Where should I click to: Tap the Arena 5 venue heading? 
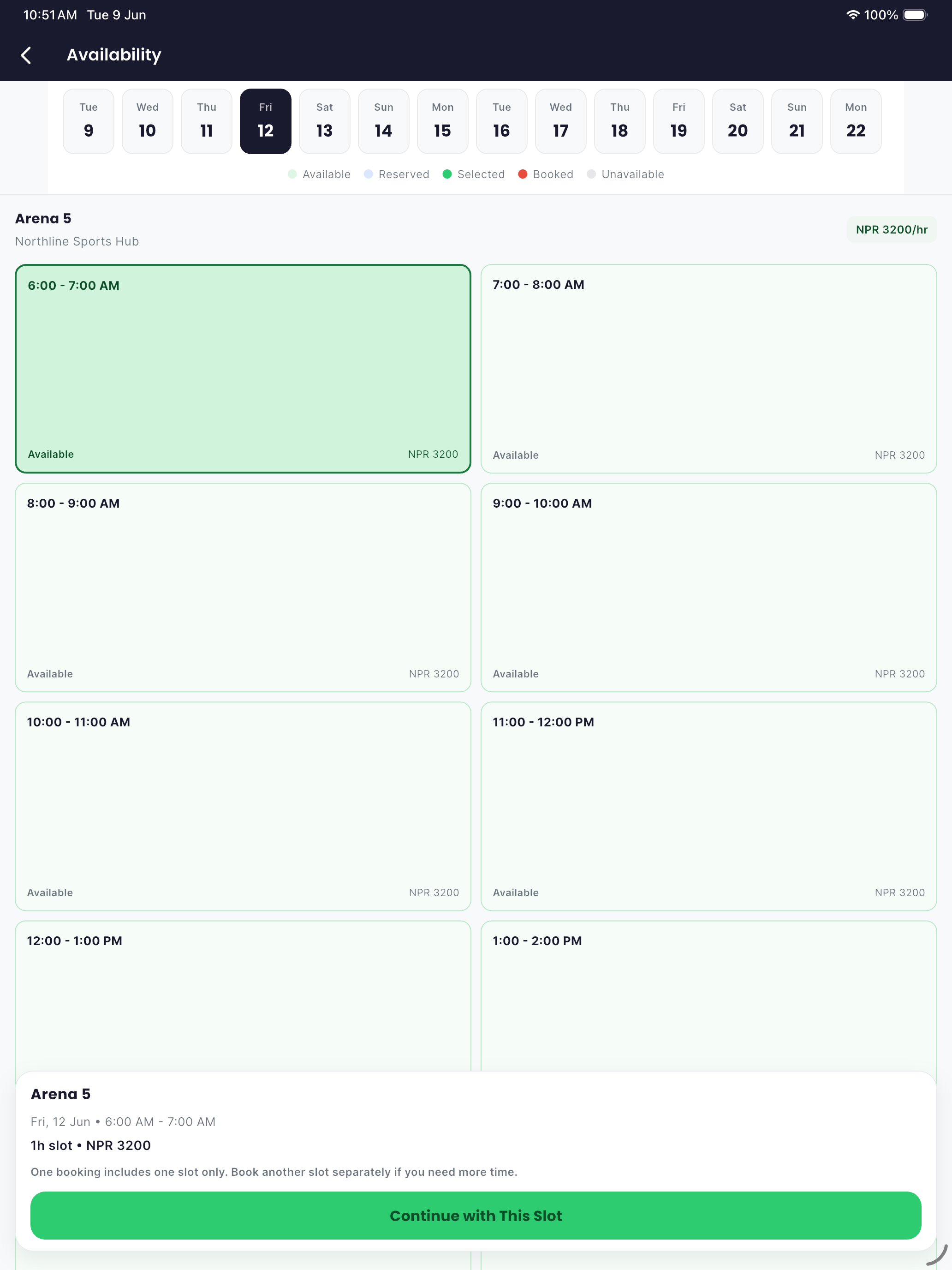43,219
